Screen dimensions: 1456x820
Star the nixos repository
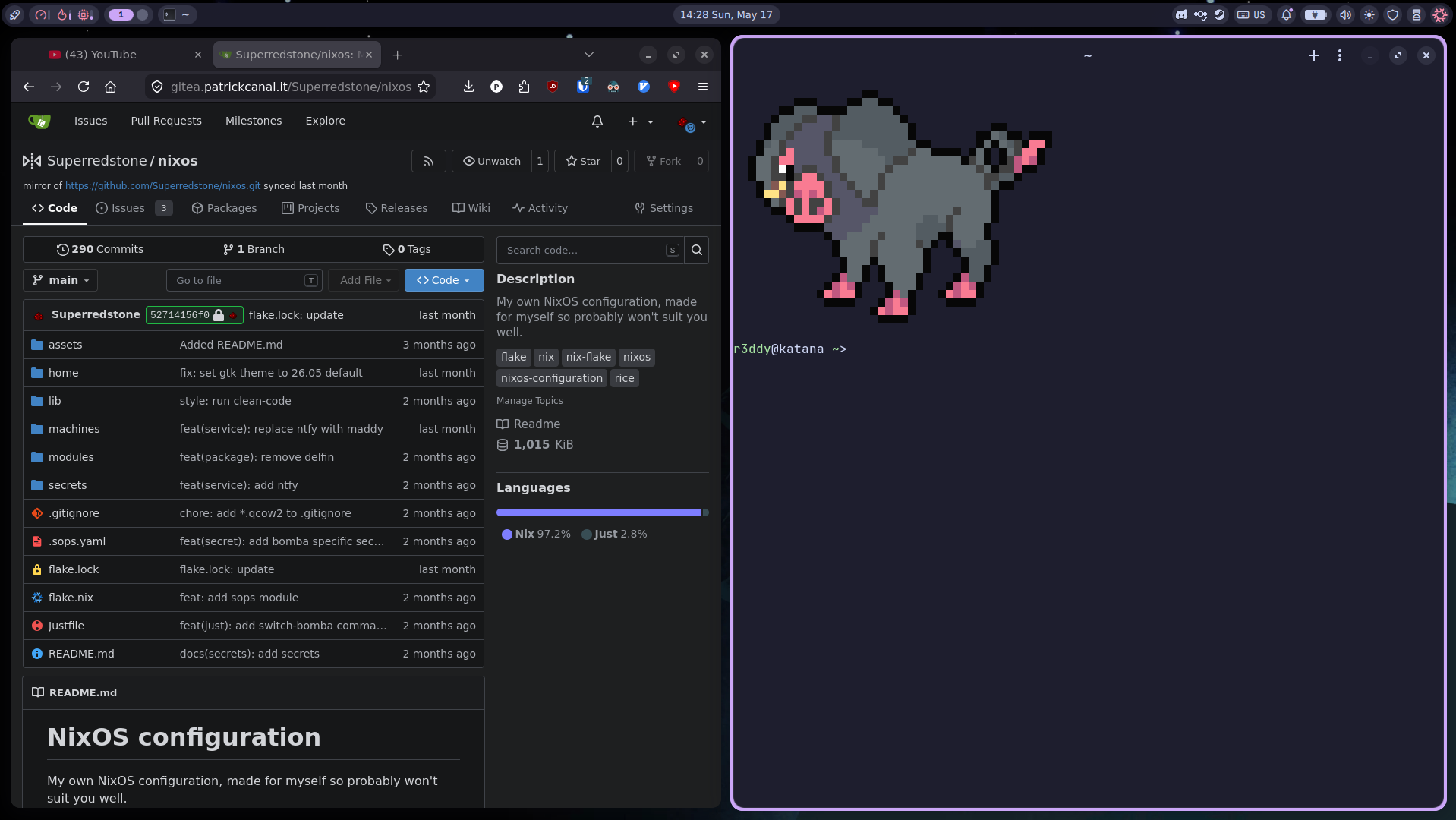[x=583, y=161]
